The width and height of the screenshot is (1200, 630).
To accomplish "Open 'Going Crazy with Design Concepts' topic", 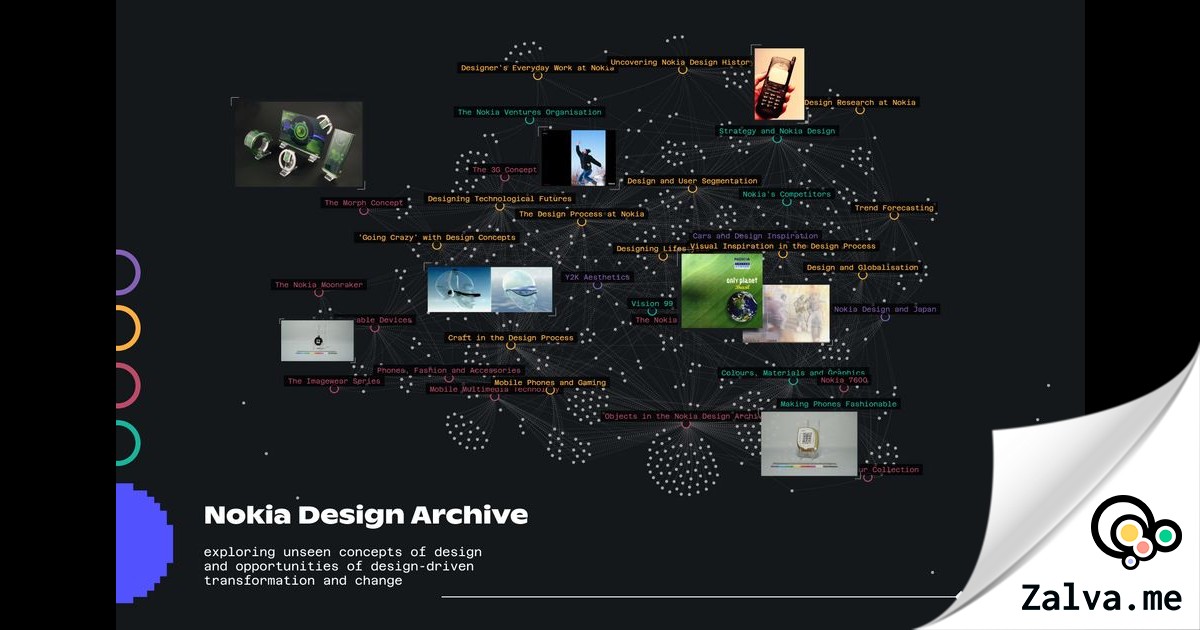I will click(x=437, y=238).
